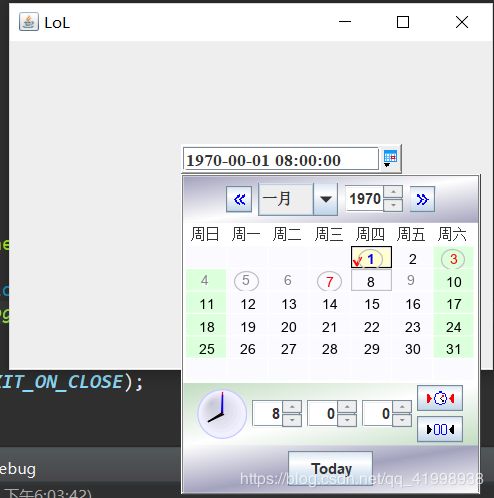The image size is (494, 498).
Task: Select day 16 in the calendar
Action: point(413,304)
